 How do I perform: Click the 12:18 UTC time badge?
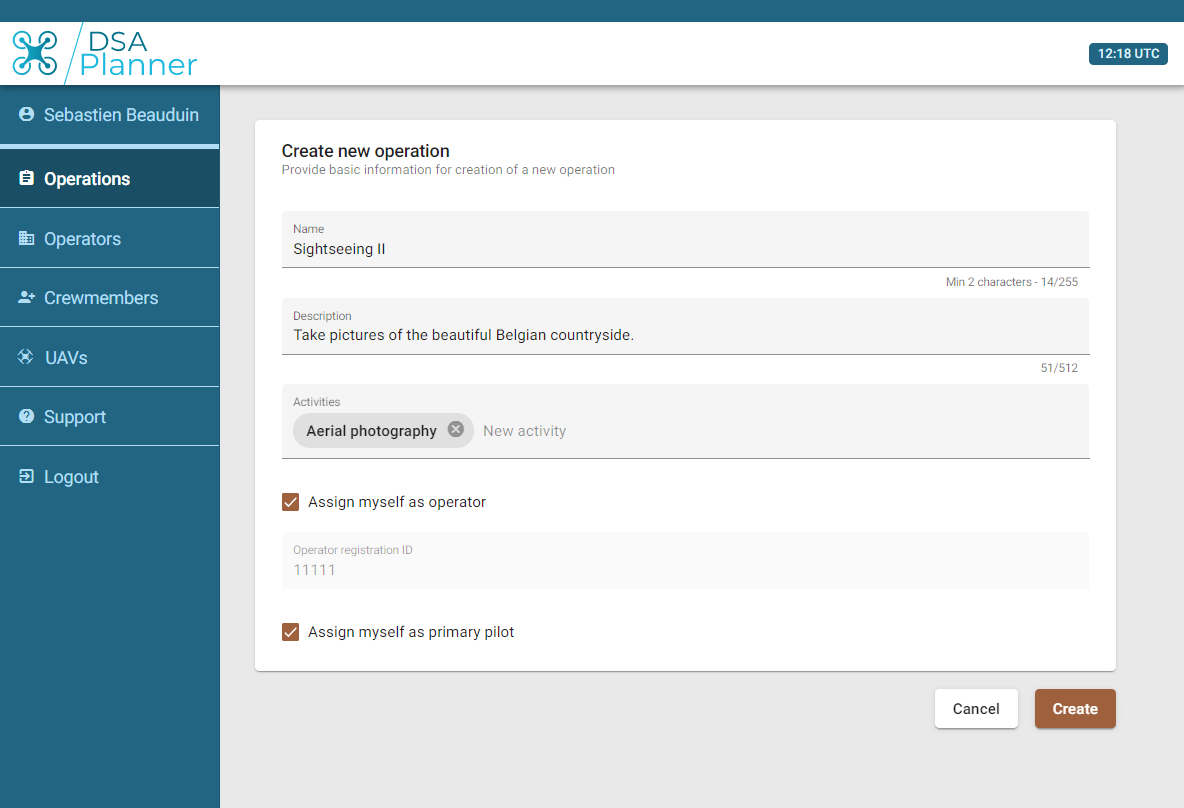[x=1128, y=54]
